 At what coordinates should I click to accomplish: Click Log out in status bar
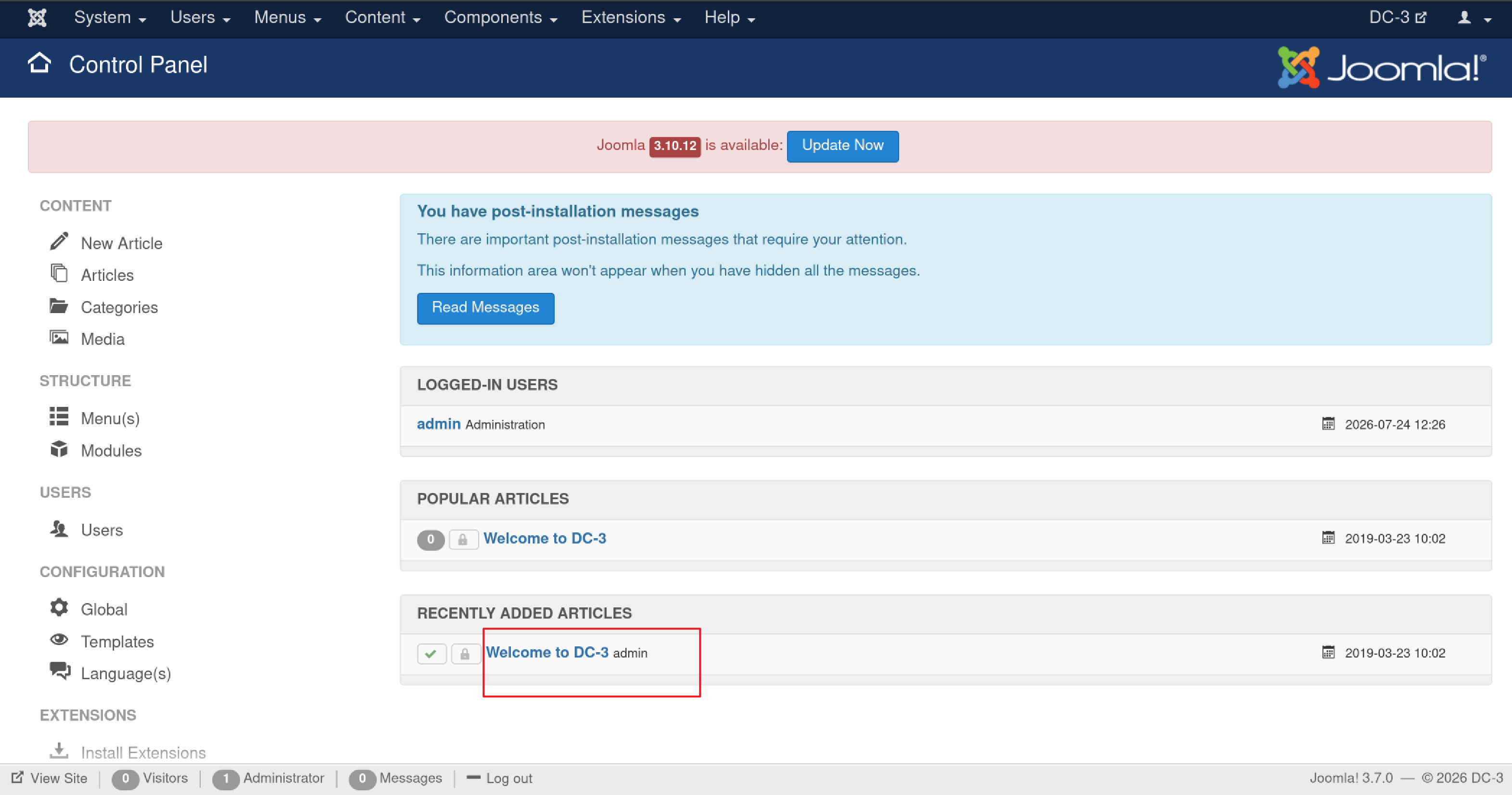click(509, 778)
